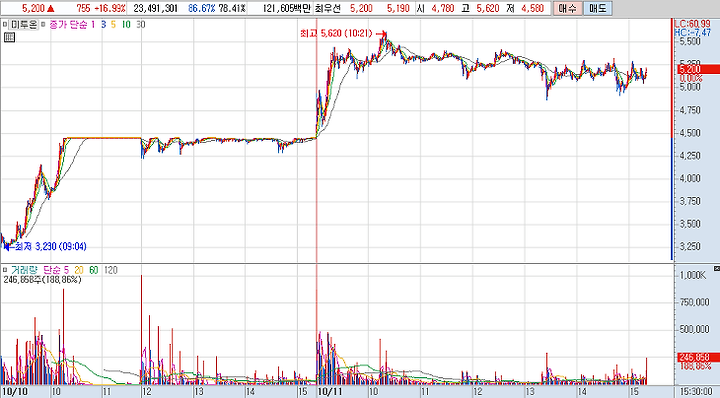
Task: Click the small square marker before 미투온
Action: click(5, 25)
